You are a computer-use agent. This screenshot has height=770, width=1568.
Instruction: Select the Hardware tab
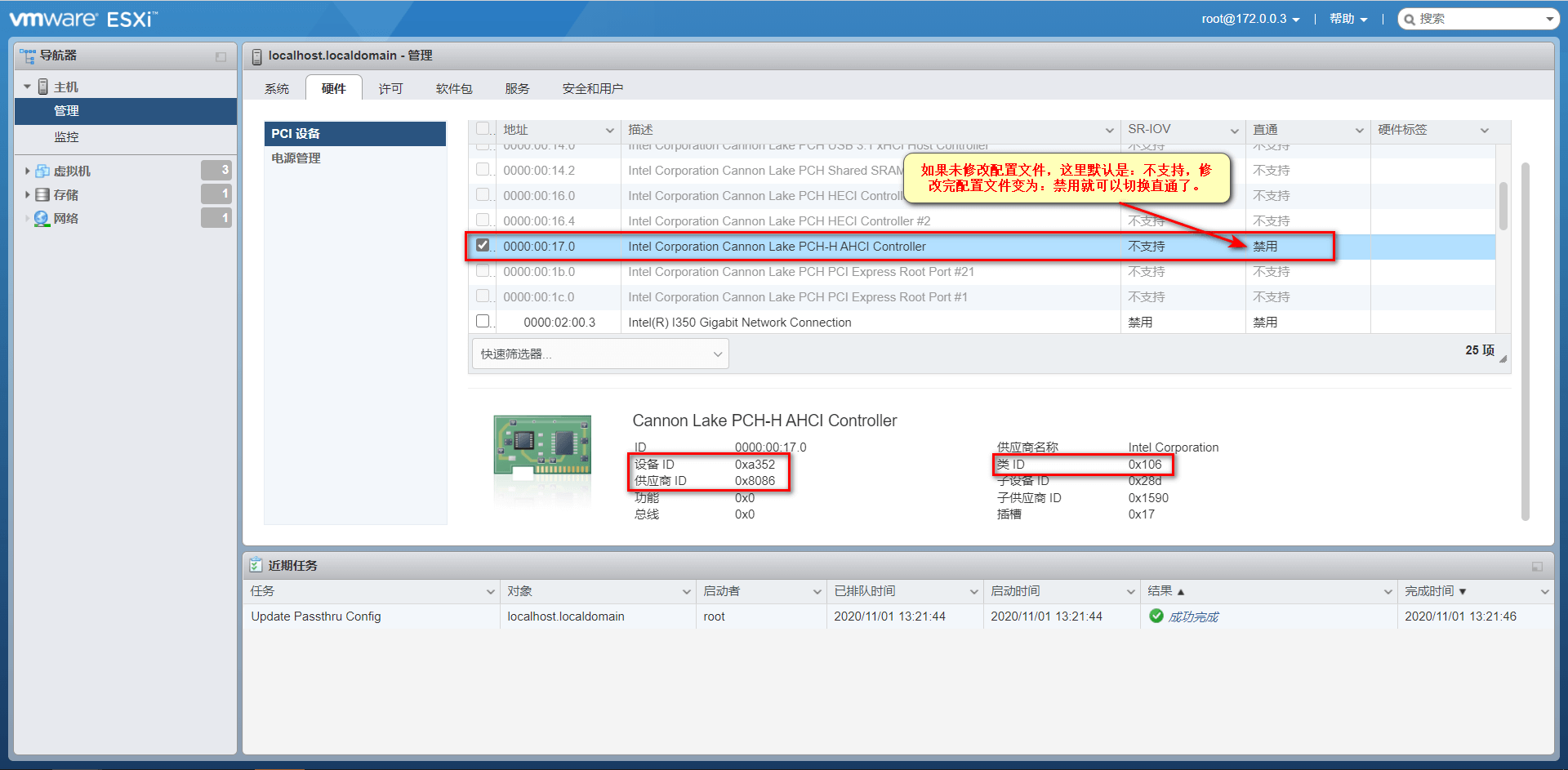pyautogui.click(x=334, y=88)
